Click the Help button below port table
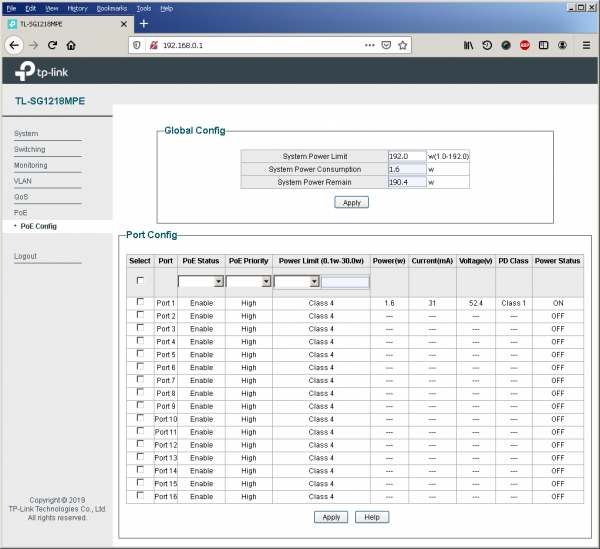Screen dimensions: 600x549 [x=371, y=517]
